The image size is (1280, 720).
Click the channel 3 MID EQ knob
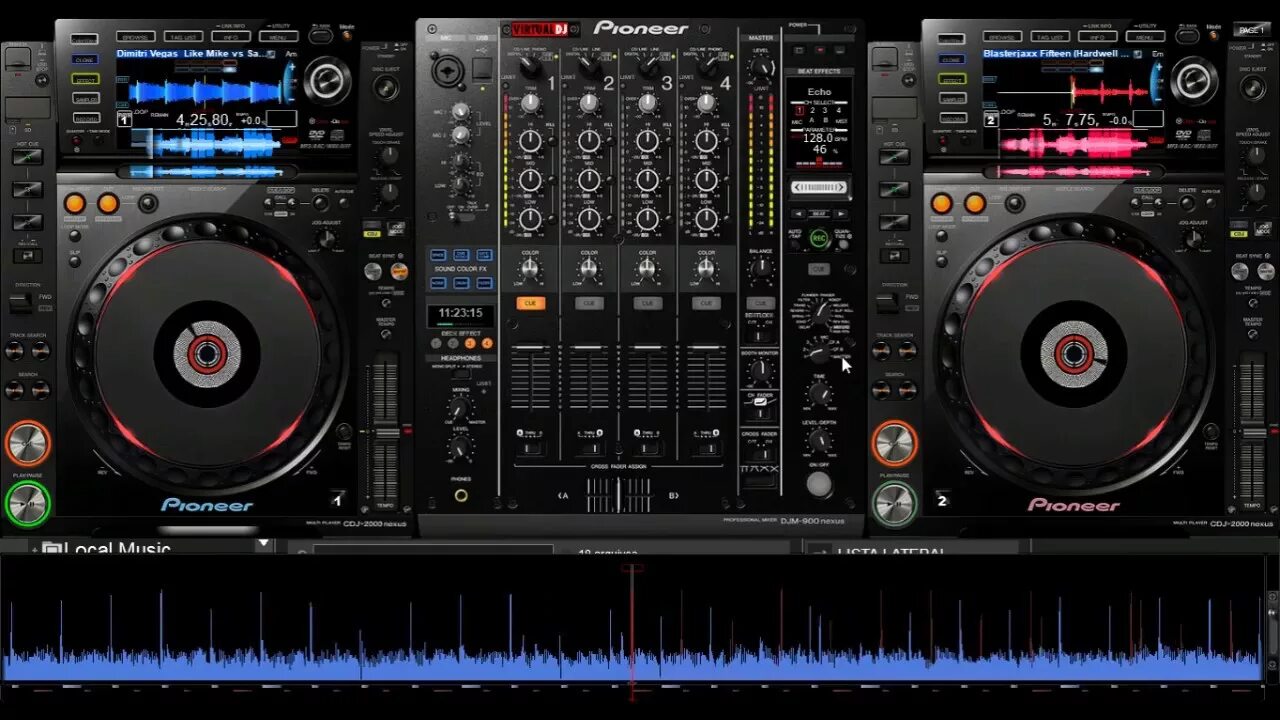point(648,180)
